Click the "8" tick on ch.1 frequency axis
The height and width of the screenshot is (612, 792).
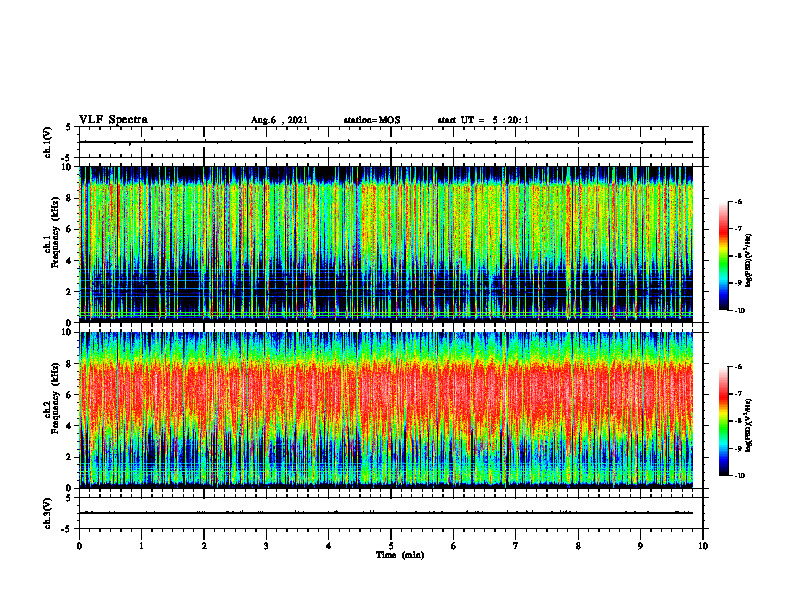[70, 198]
